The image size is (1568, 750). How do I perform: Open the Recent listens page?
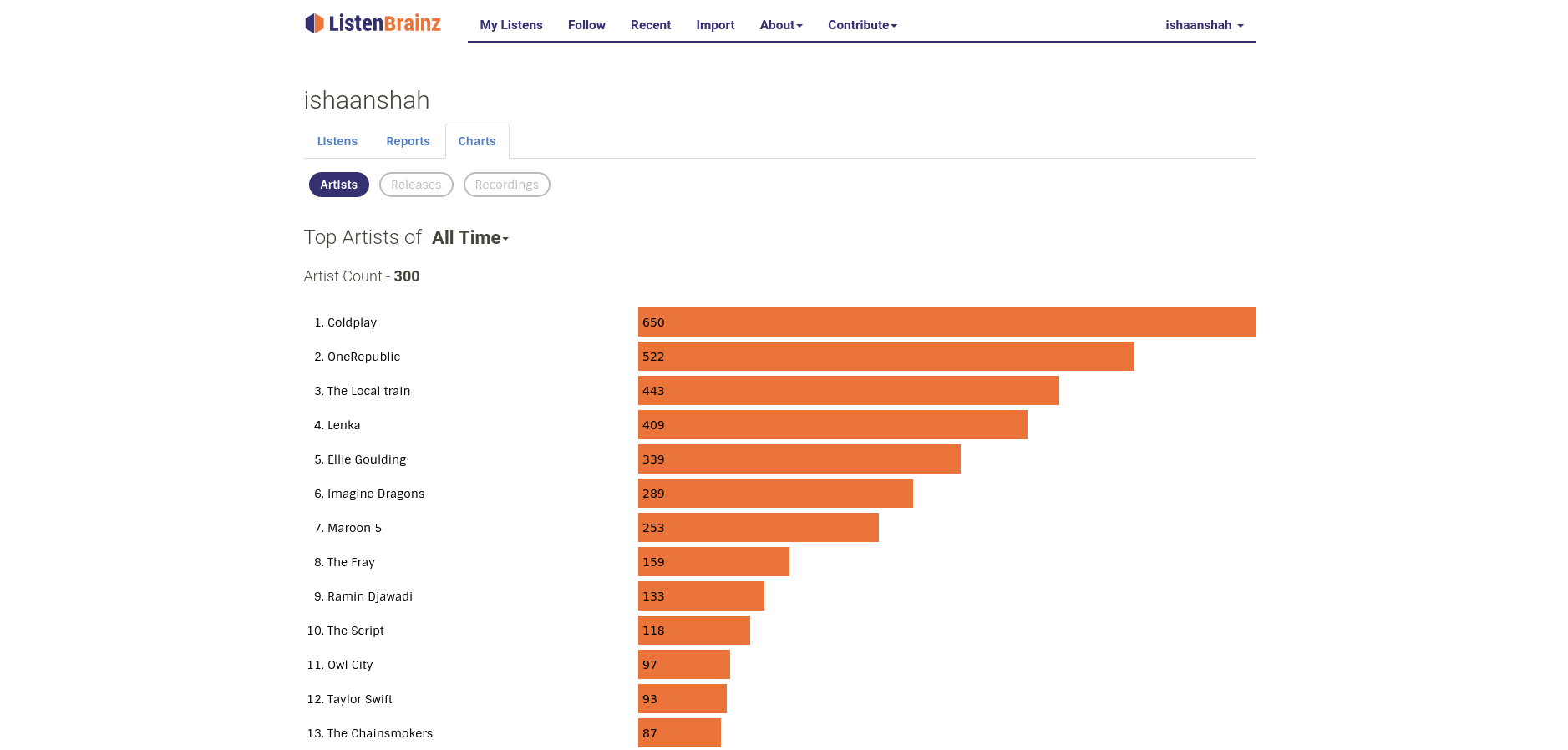tap(651, 25)
